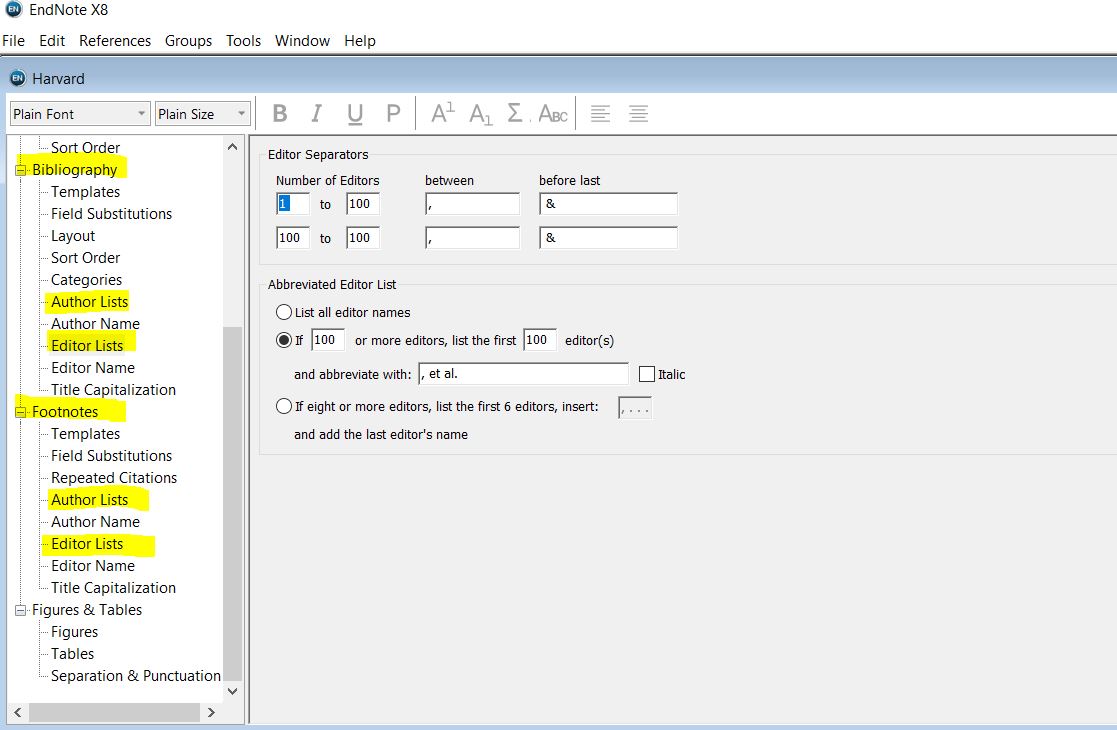Click the horizontal scroll left arrow
The width and height of the screenshot is (1117, 730).
tap(18, 712)
